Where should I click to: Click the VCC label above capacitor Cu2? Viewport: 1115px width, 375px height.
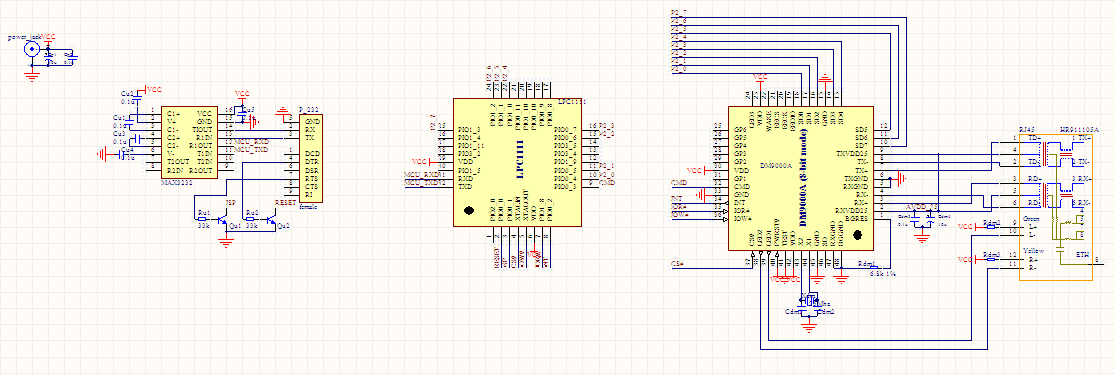tap(153, 90)
